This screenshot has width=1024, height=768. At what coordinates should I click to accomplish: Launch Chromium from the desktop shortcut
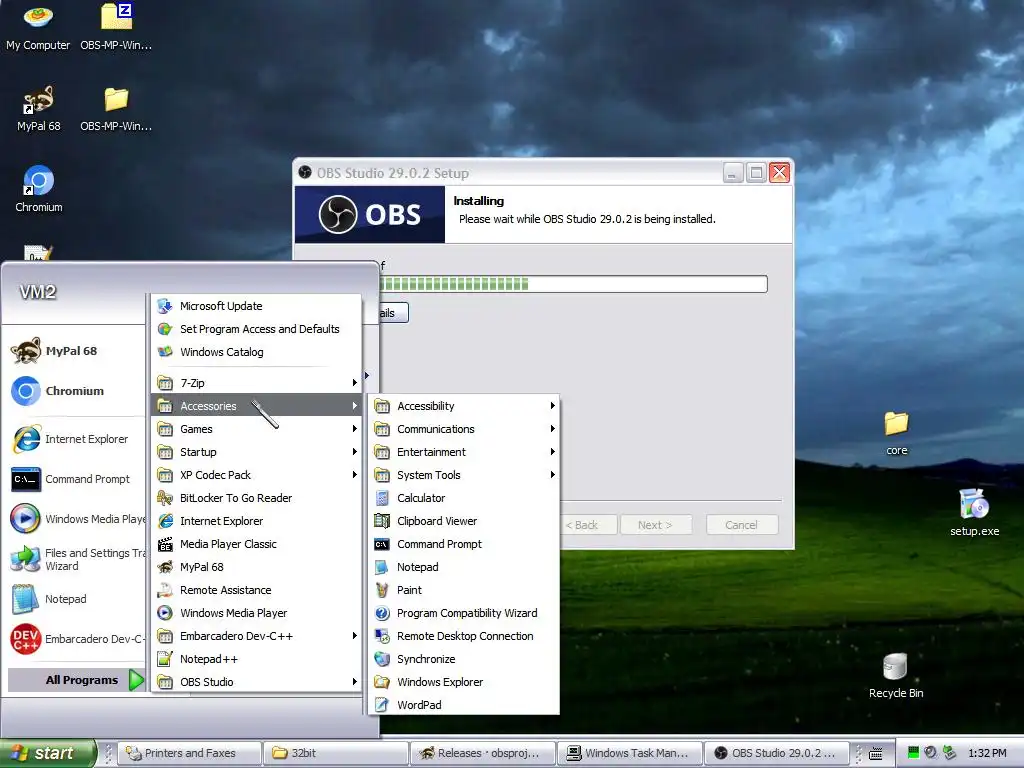[39, 189]
